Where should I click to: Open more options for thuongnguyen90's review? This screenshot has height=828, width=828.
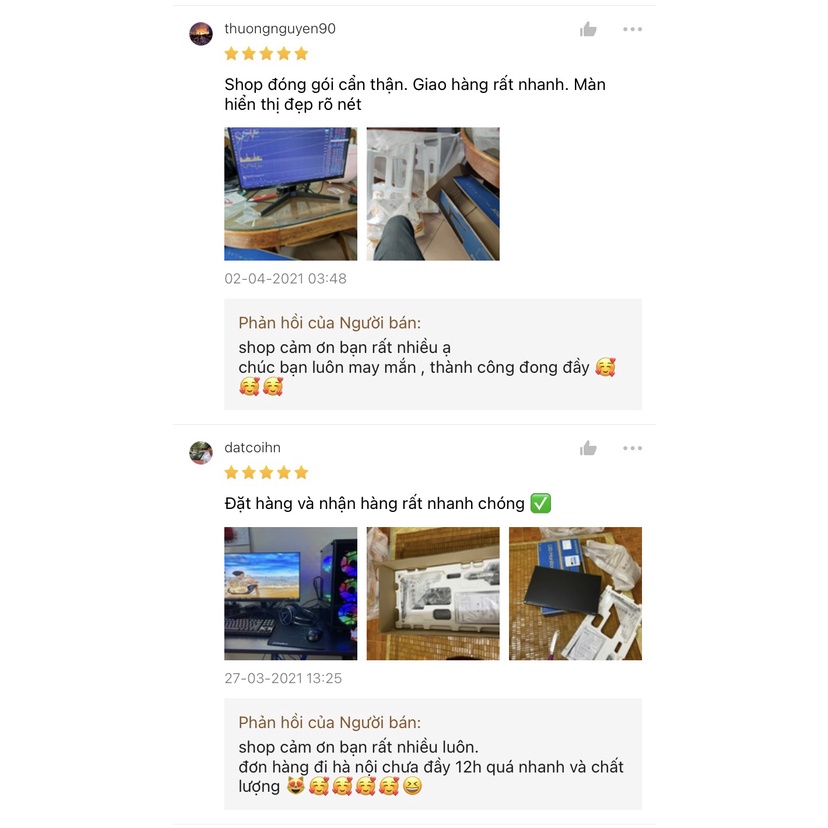632,29
